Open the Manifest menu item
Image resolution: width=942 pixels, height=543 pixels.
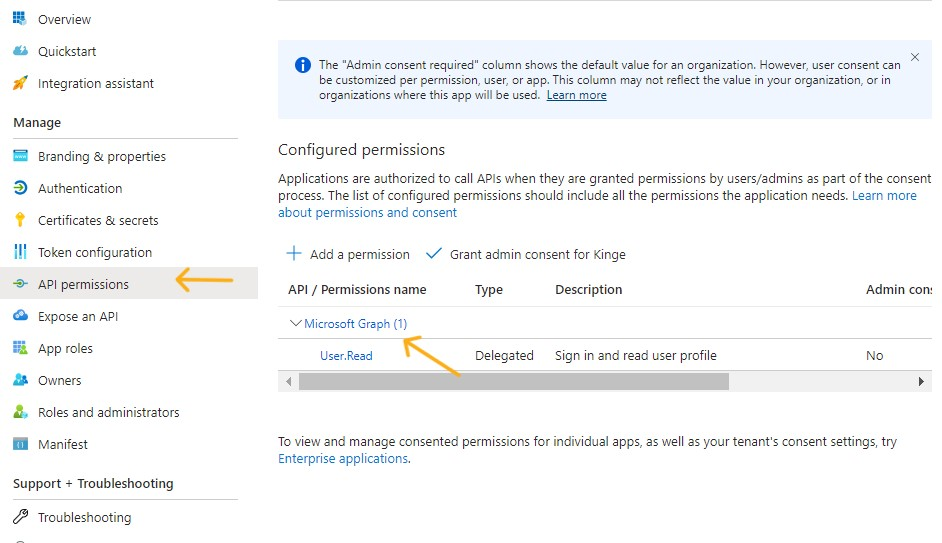(63, 444)
